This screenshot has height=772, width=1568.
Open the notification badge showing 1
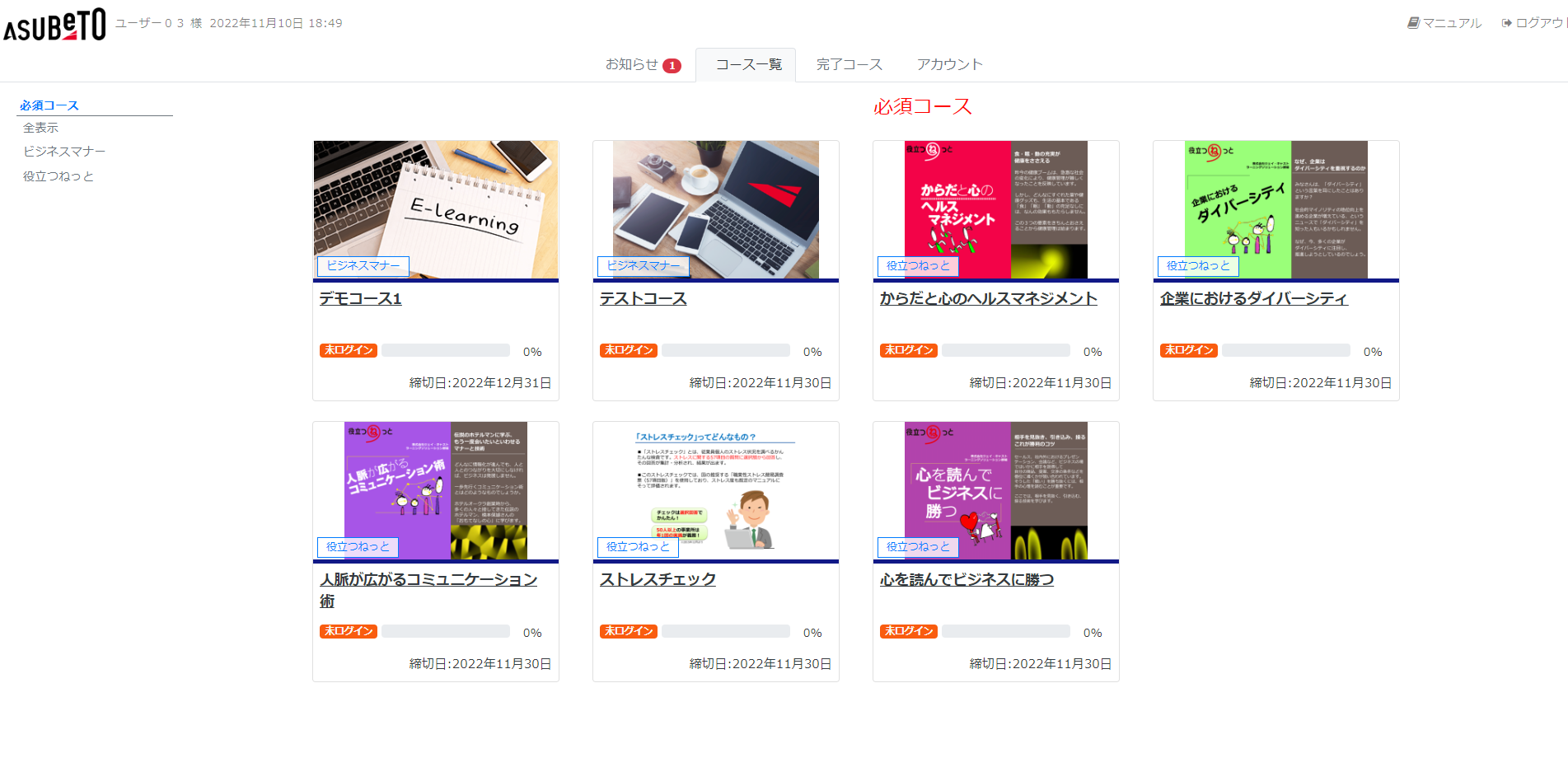[x=672, y=66]
